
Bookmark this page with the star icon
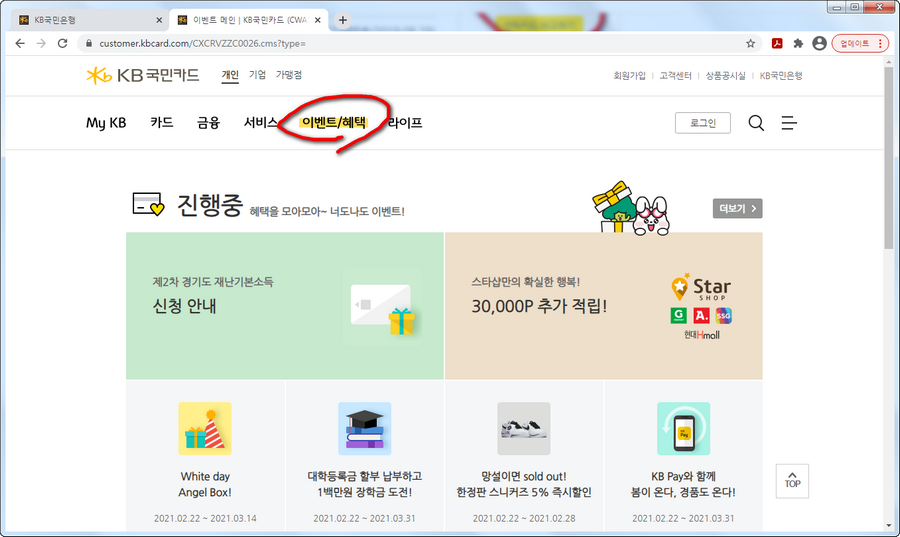point(750,44)
